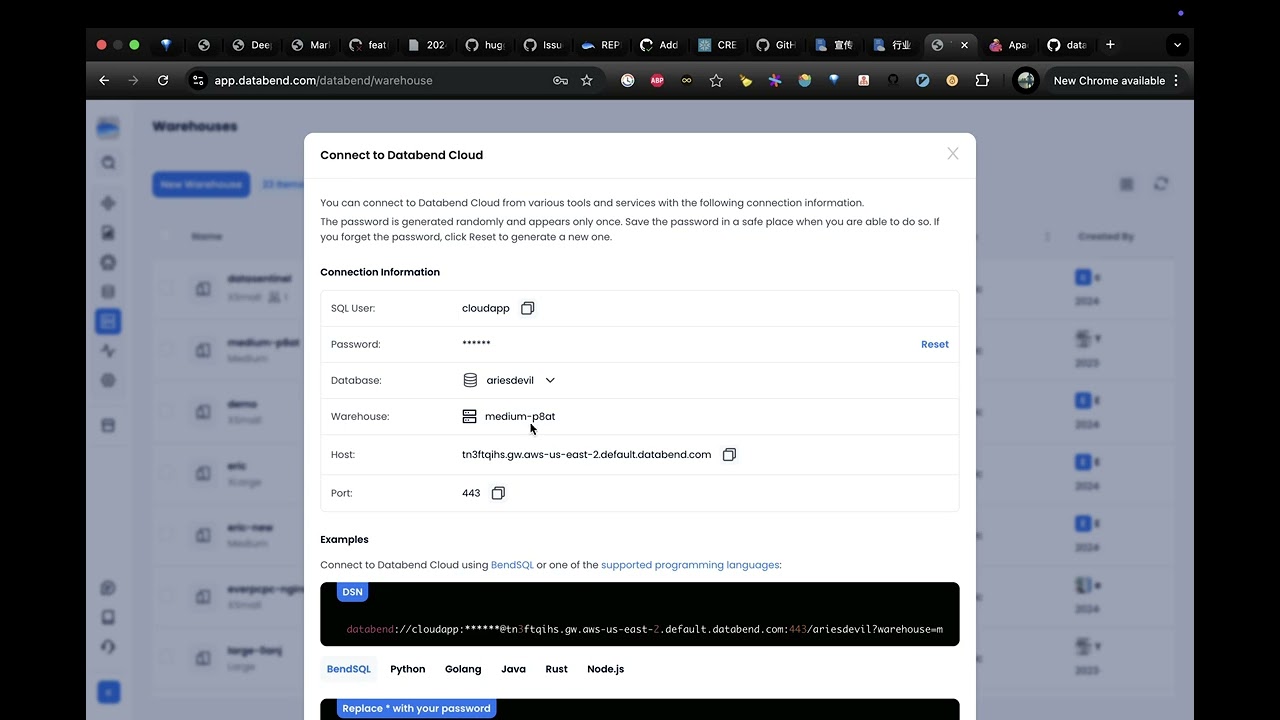1280x720 pixels.
Task: Open the saved passwords key icon
Action: 560,80
